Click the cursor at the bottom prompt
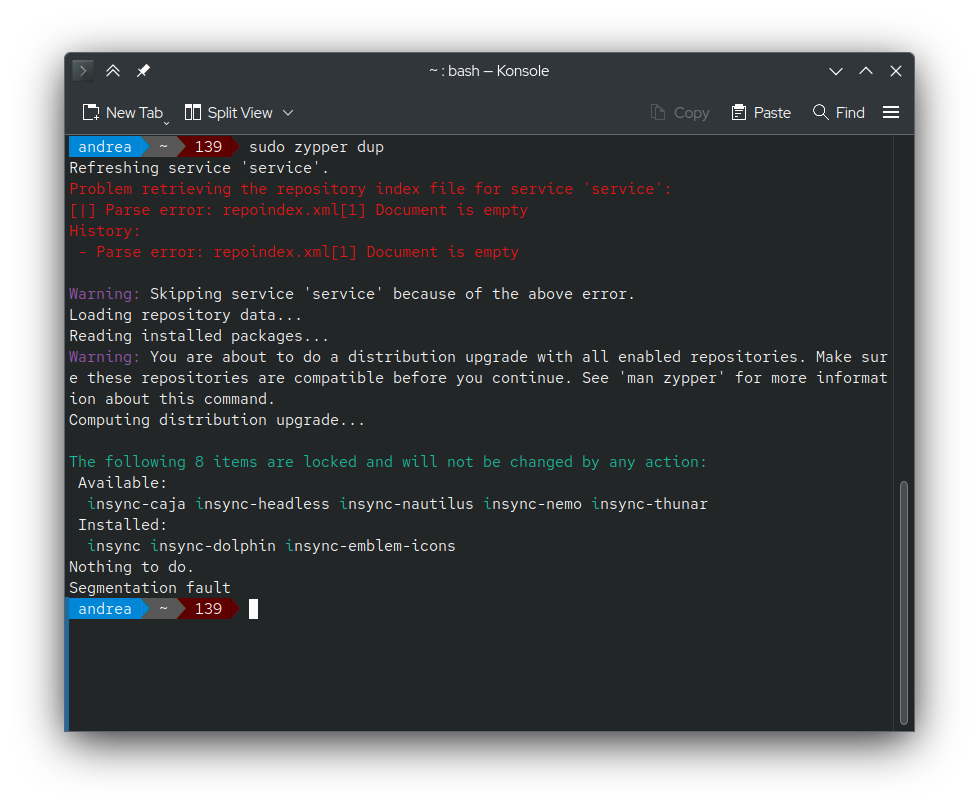The image size is (979, 808). pyautogui.click(x=253, y=609)
